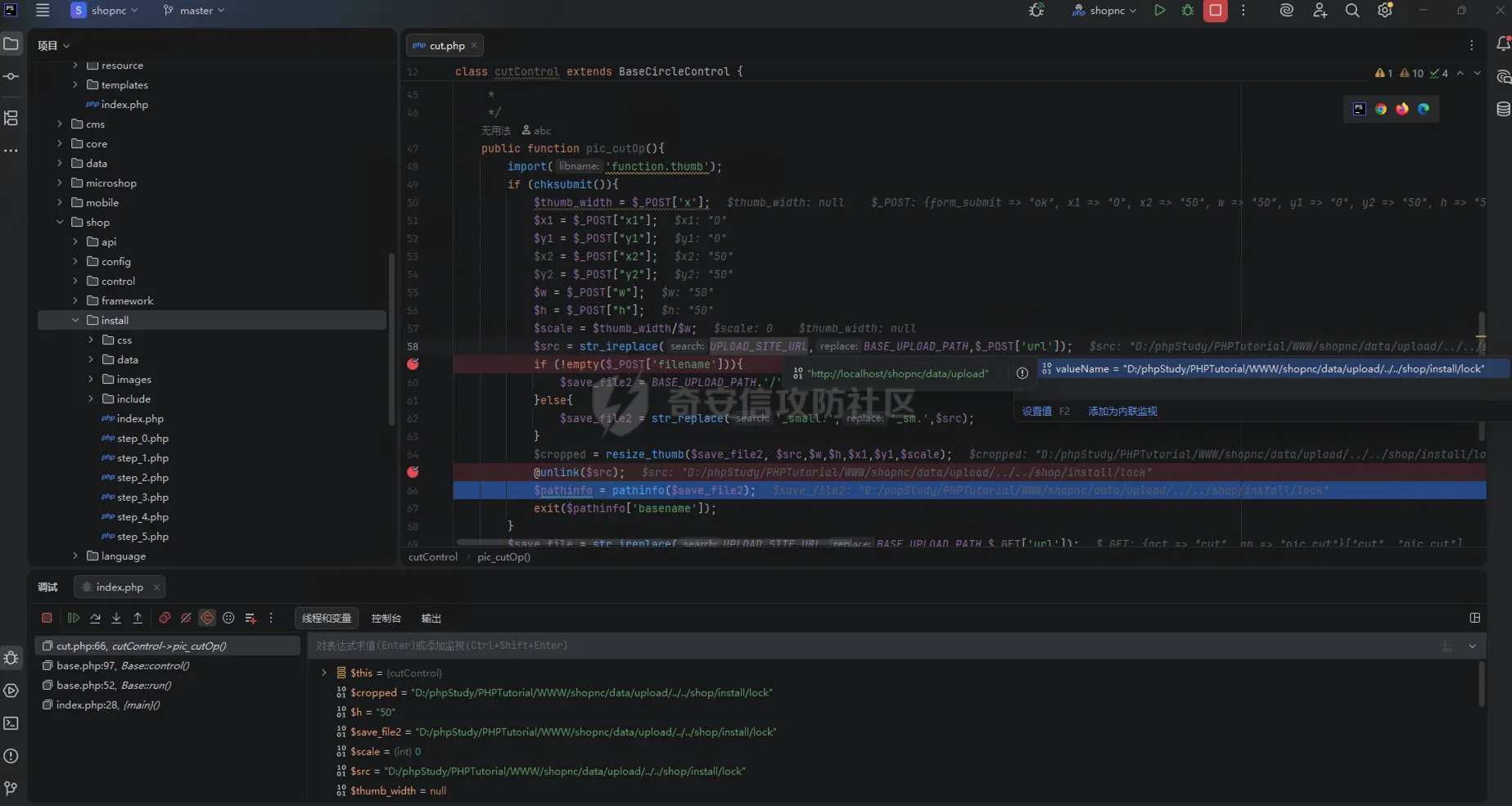This screenshot has width=1512, height=806.
Task: Open in Chrome browser icon
Action: pyautogui.click(x=1381, y=109)
